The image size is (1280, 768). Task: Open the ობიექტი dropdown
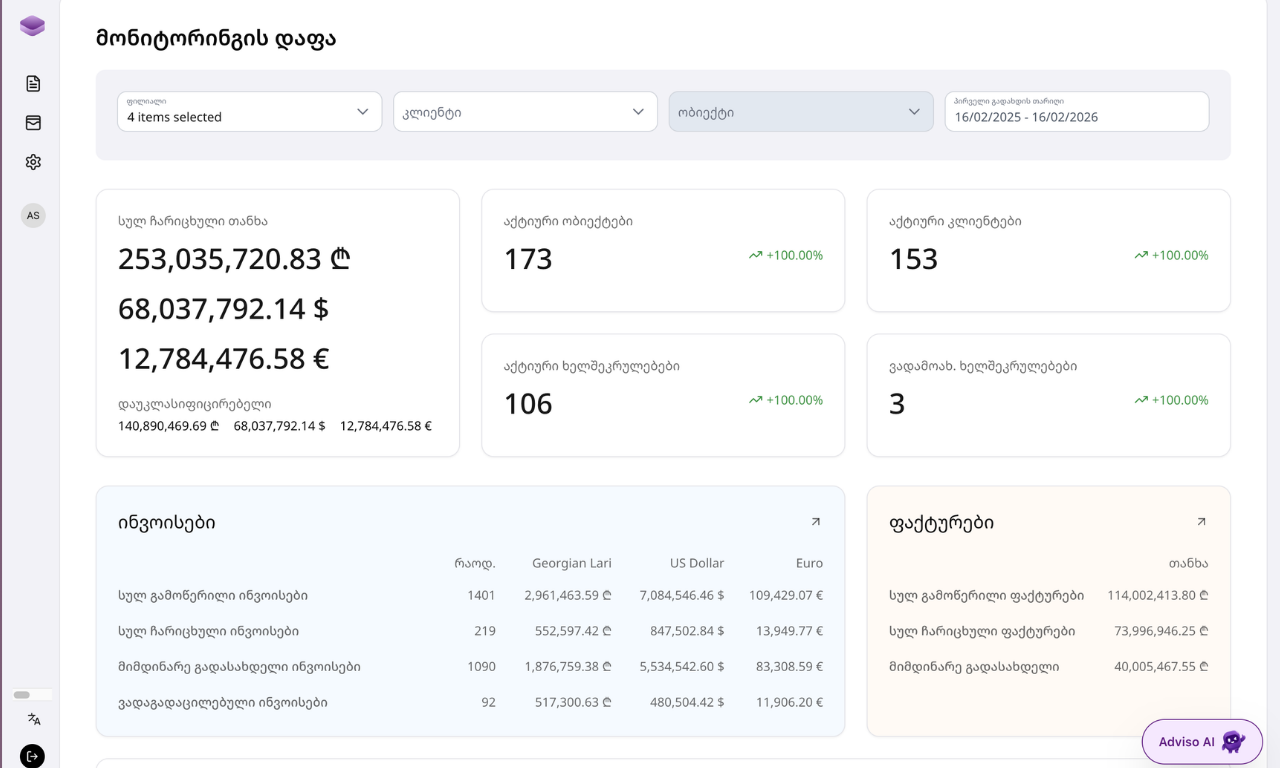coord(800,112)
